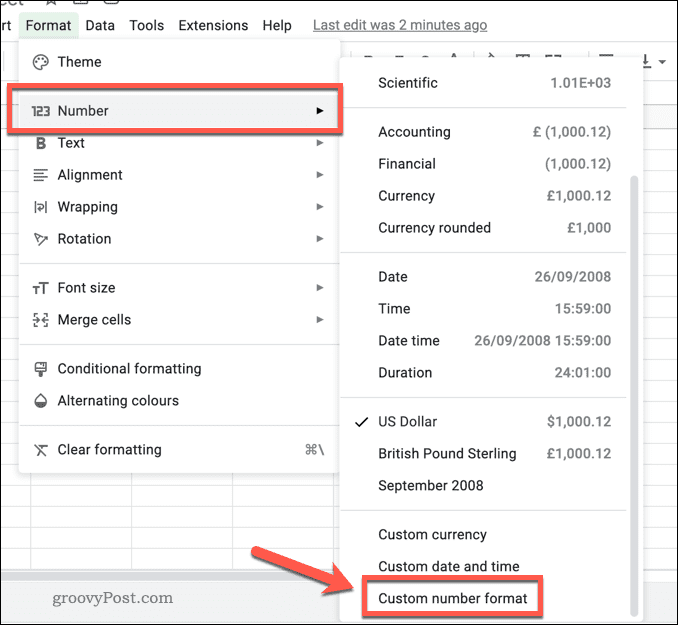Click the Conditional formatting icon
This screenshot has height=625, width=678.
point(41,369)
